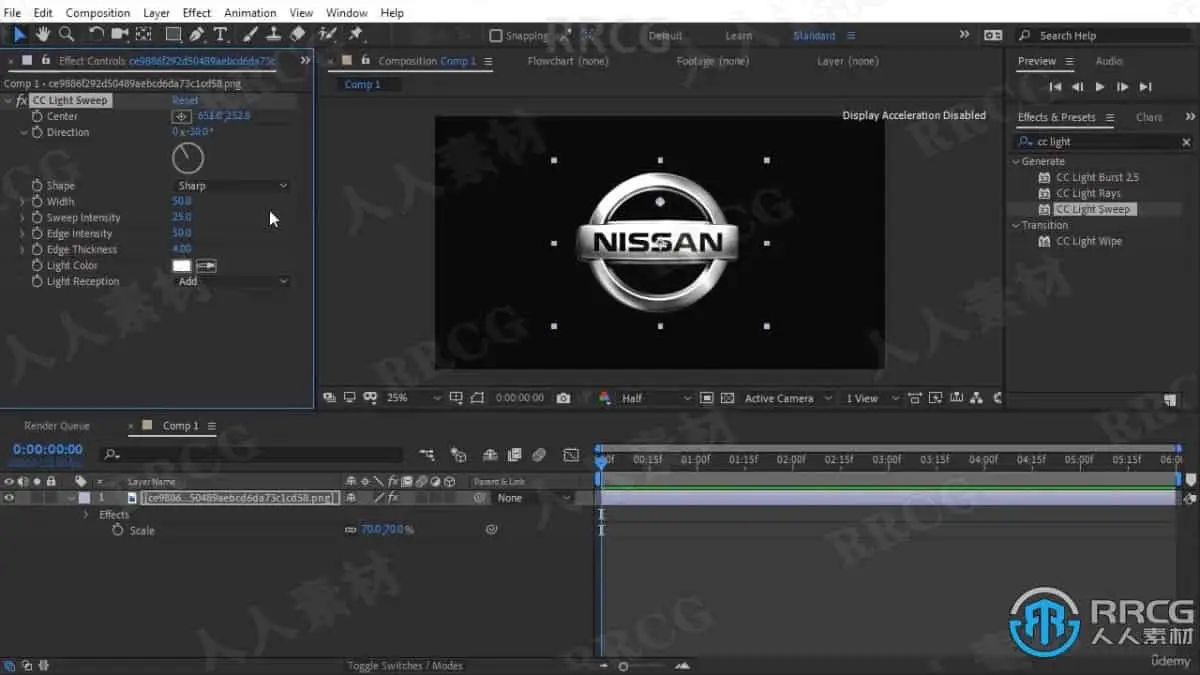This screenshot has height=675, width=1200.
Task: Open the Light Reception dropdown set to Add
Action: (x=231, y=281)
